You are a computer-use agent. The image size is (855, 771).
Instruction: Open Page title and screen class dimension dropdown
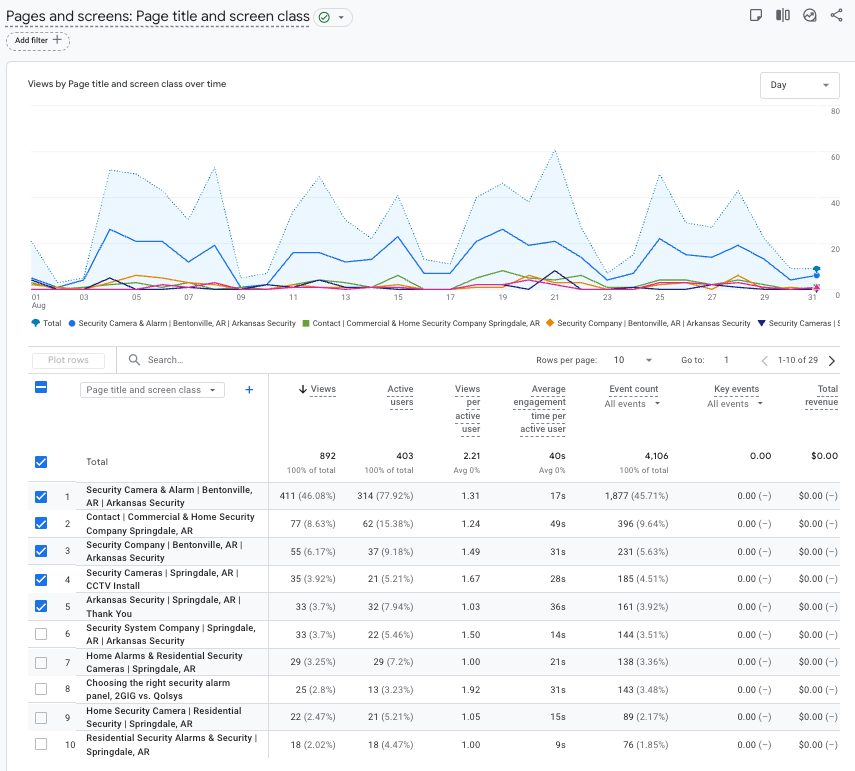pyautogui.click(x=152, y=390)
